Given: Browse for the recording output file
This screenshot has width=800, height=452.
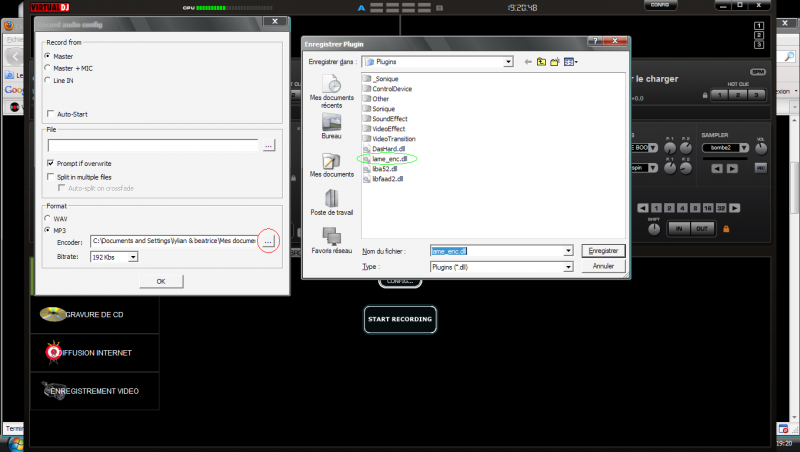Looking at the screenshot, I should pyautogui.click(x=268, y=145).
